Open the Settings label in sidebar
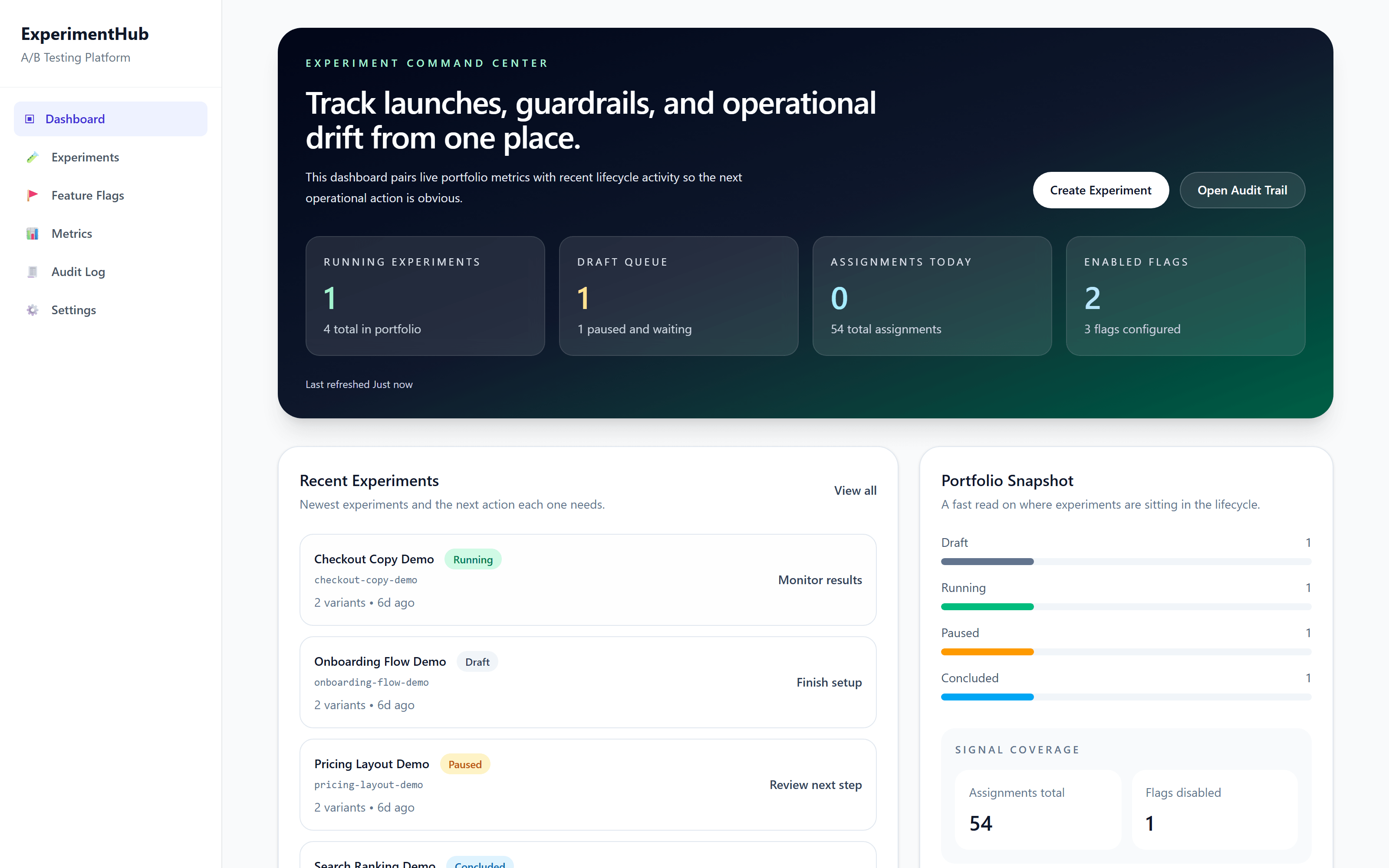This screenshot has width=1389, height=868. 73,310
